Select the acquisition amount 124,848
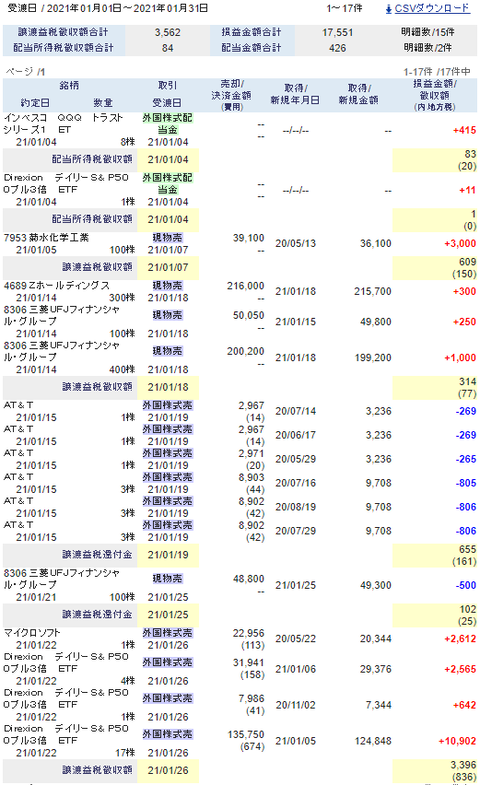The height and width of the screenshot is (785, 480). coord(372,741)
